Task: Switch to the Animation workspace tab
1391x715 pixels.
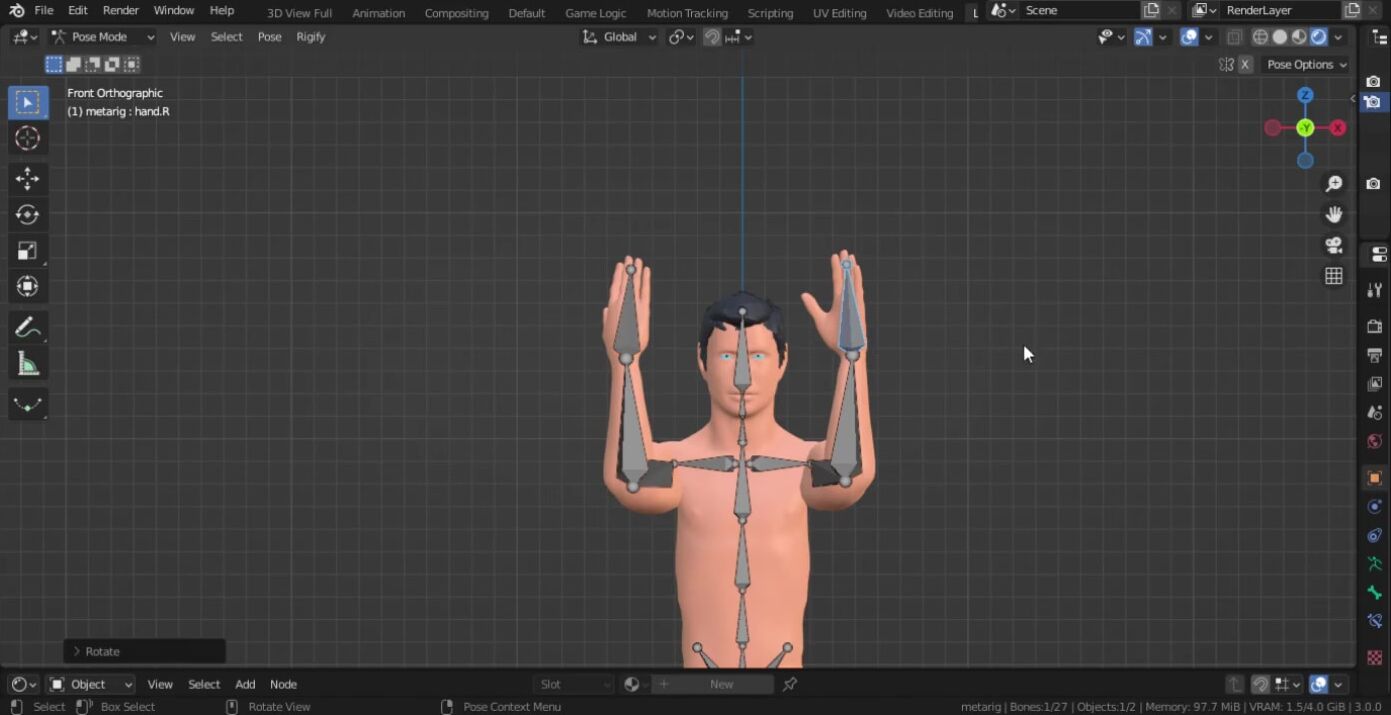Action: coord(378,13)
